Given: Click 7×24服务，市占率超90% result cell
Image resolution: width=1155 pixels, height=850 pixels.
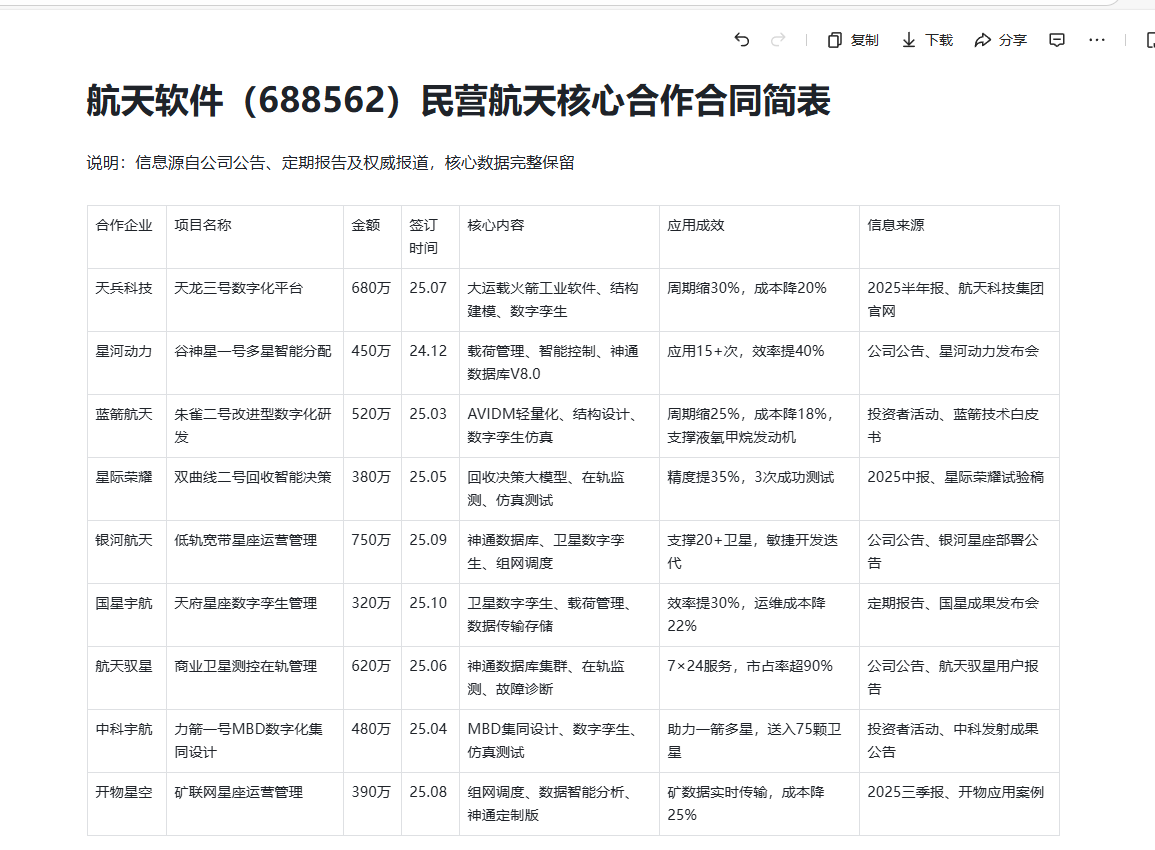Looking at the screenshot, I should coord(759,678).
